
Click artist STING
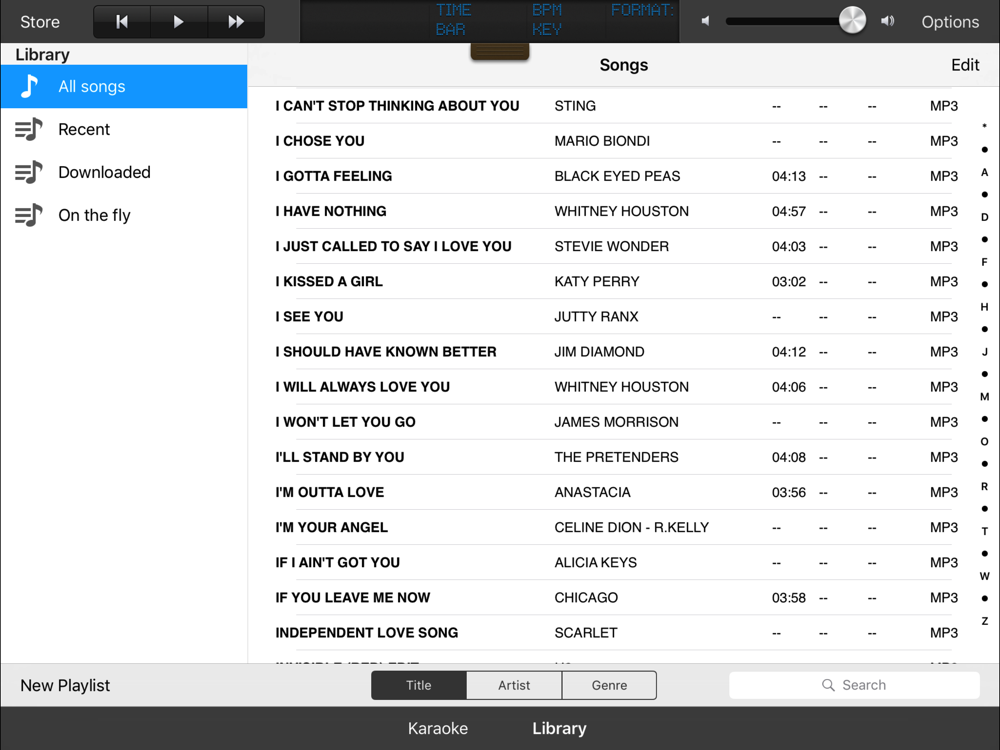575,106
